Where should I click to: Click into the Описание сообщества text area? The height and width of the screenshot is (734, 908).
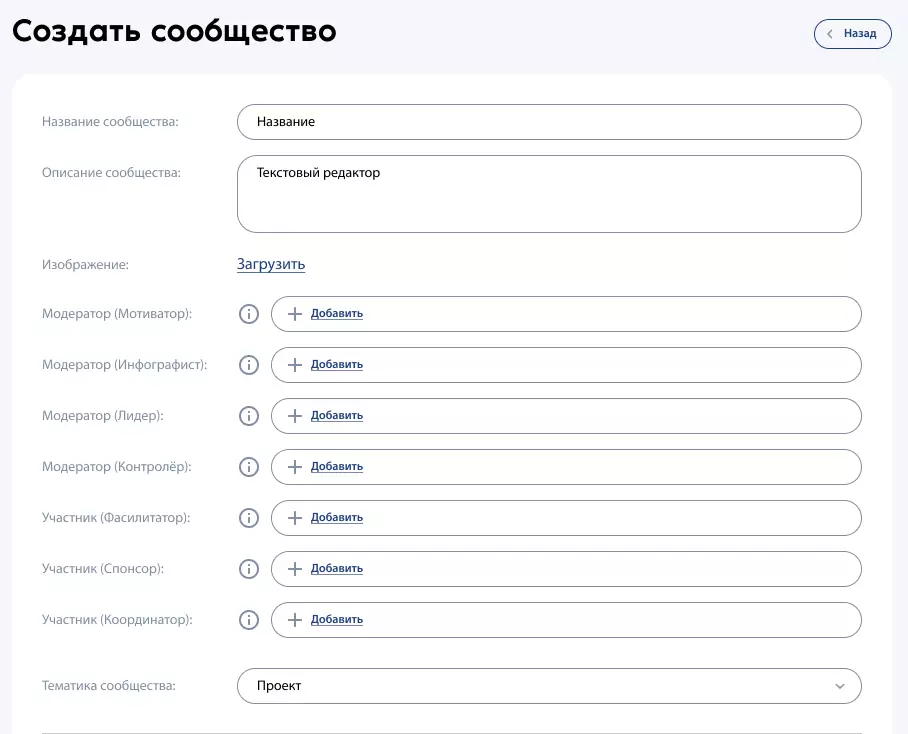[x=548, y=194]
